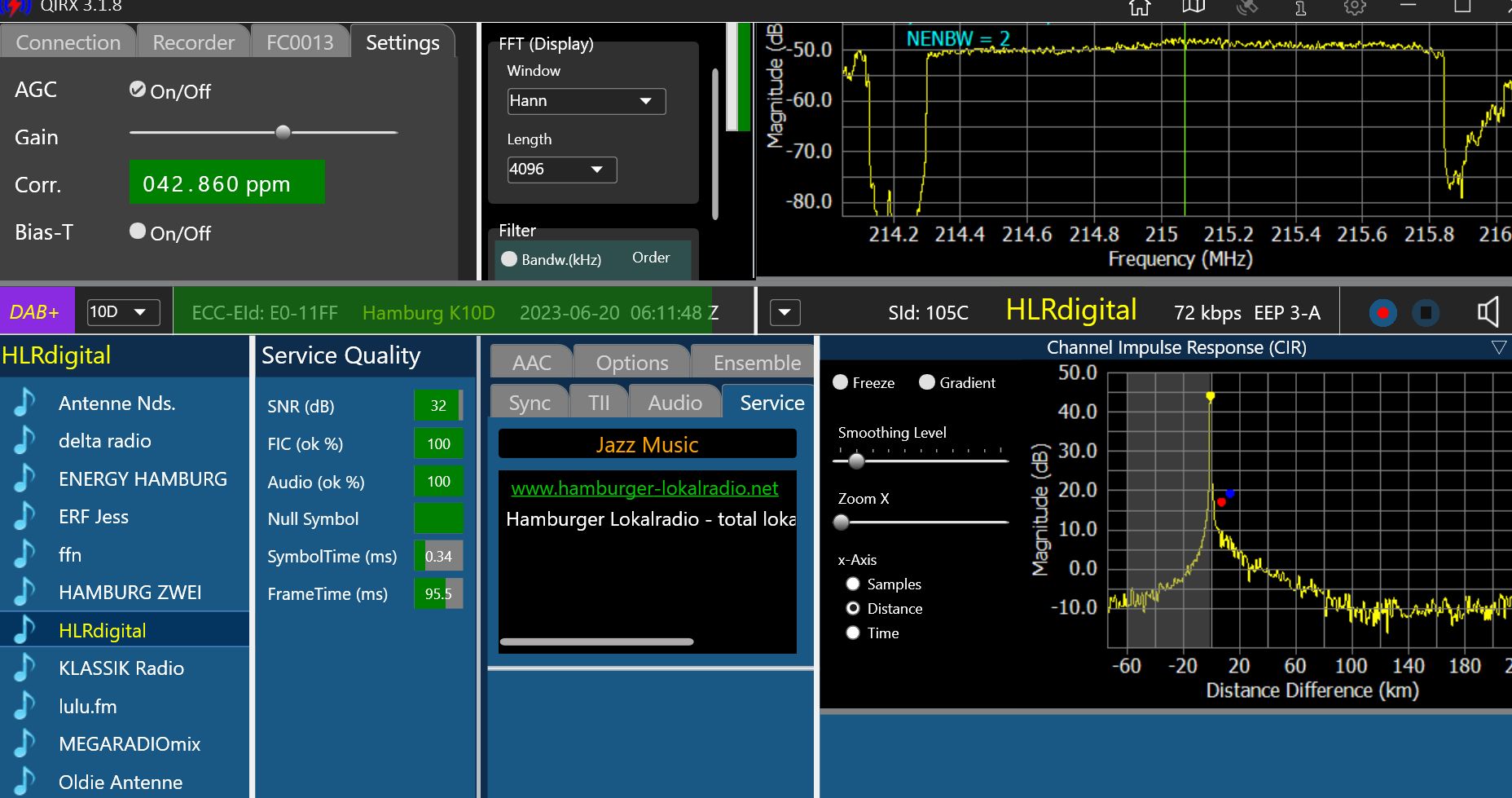This screenshot has height=798, width=1512.
Task: Switch to the Recorder tab
Action: coord(193,42)
